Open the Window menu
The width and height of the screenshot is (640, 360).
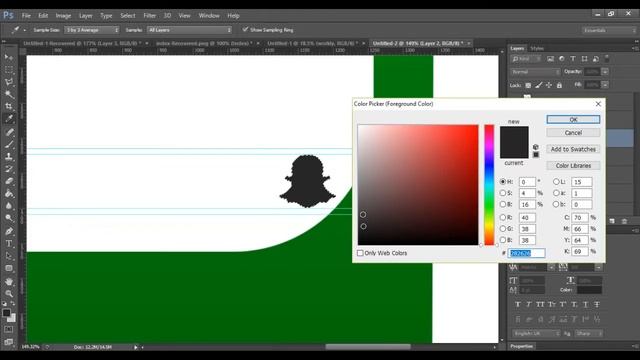209,16
